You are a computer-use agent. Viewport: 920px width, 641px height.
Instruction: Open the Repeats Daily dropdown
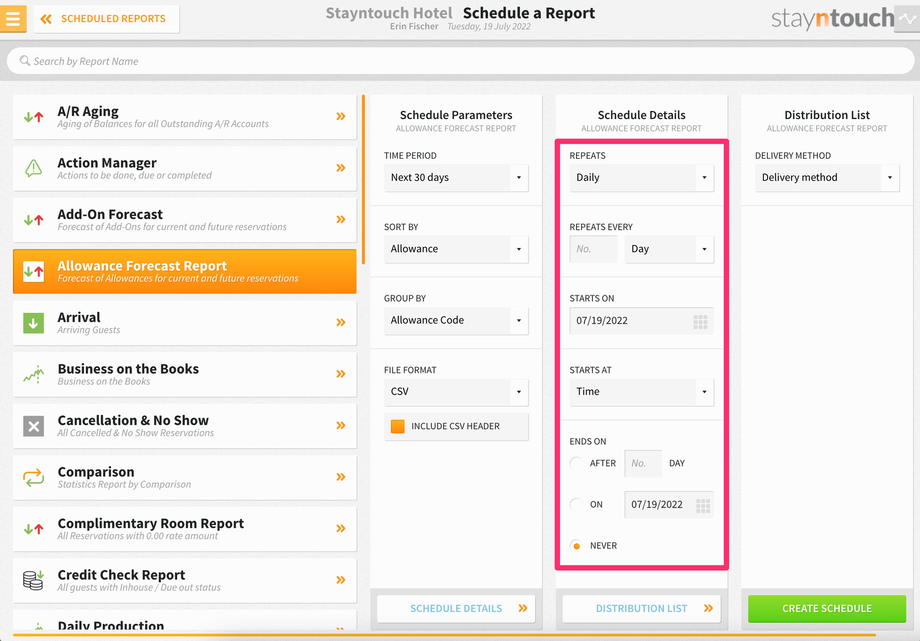point(641,177)
